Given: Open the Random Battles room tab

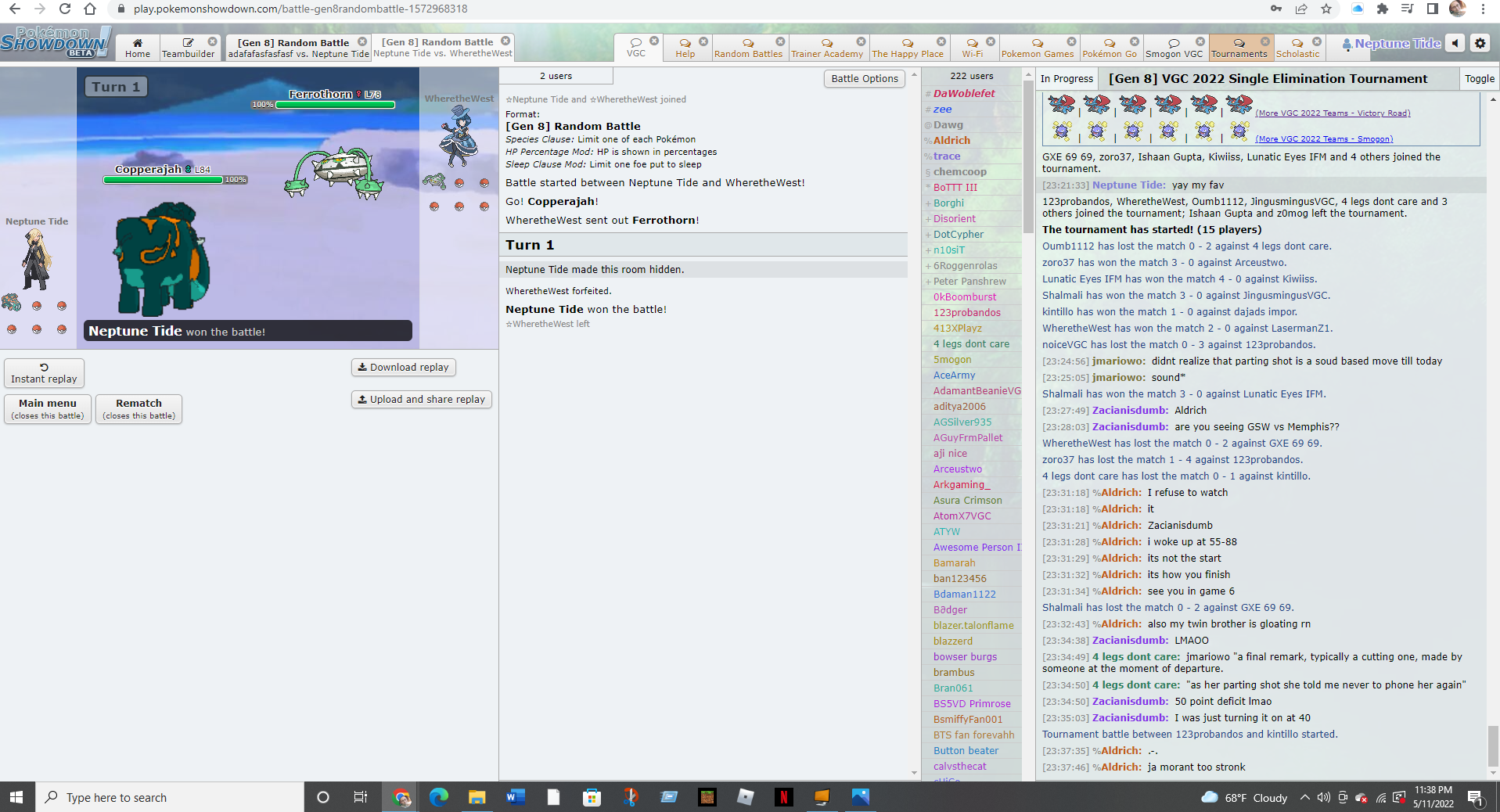Looking at the screenshot, I should (x=748, y=48).
